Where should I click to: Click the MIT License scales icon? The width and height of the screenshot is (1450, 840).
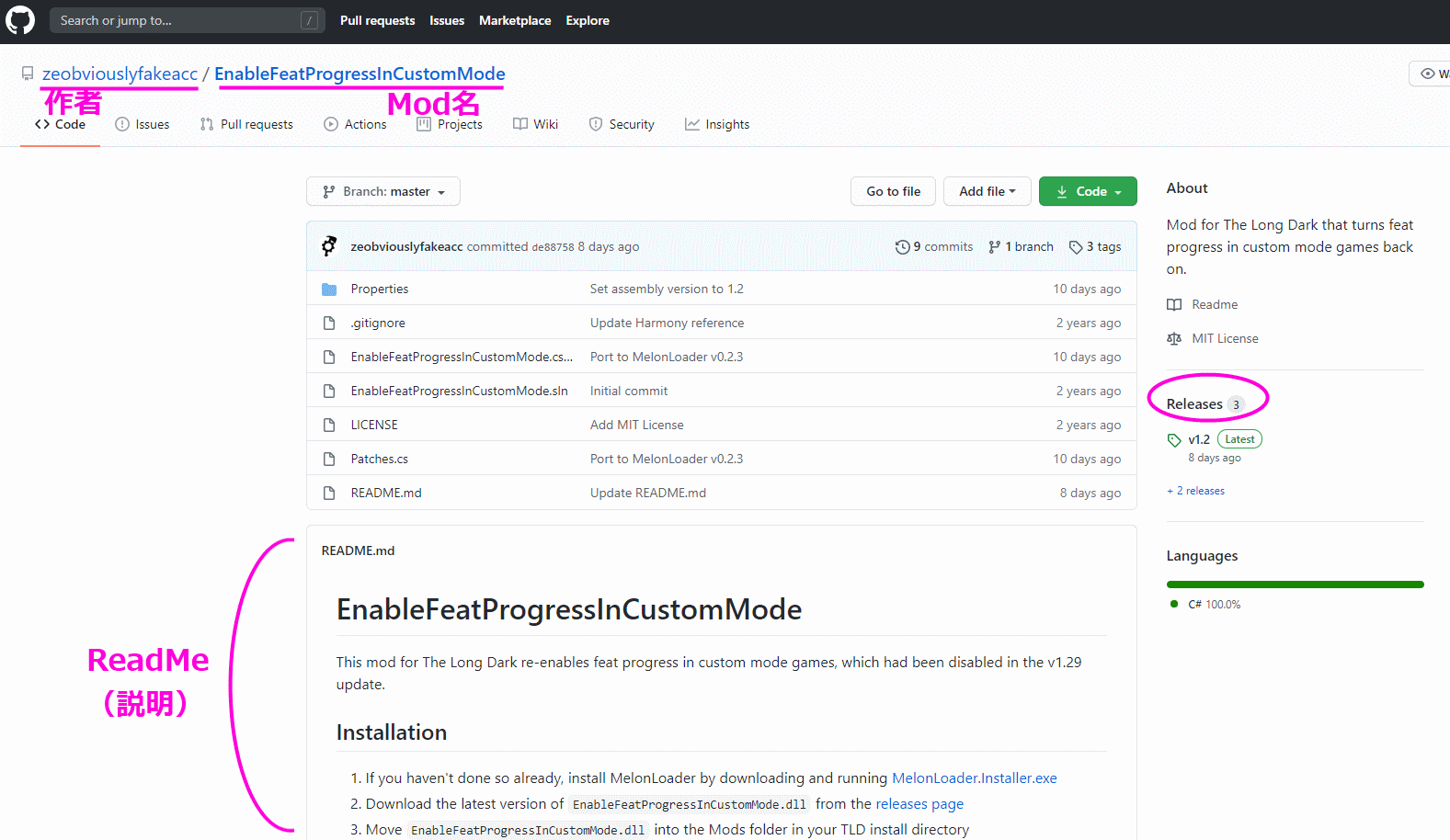click(x=1174, y=338)
